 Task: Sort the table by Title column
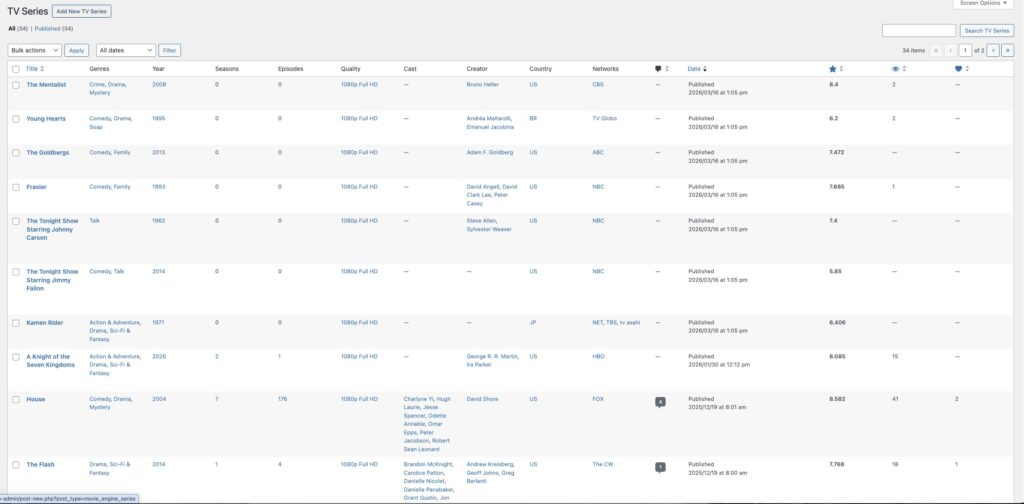click(34, 69)
